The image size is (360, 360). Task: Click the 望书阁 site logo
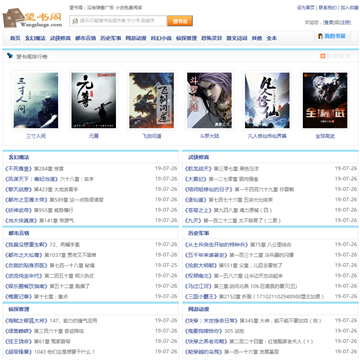(32, 18)
